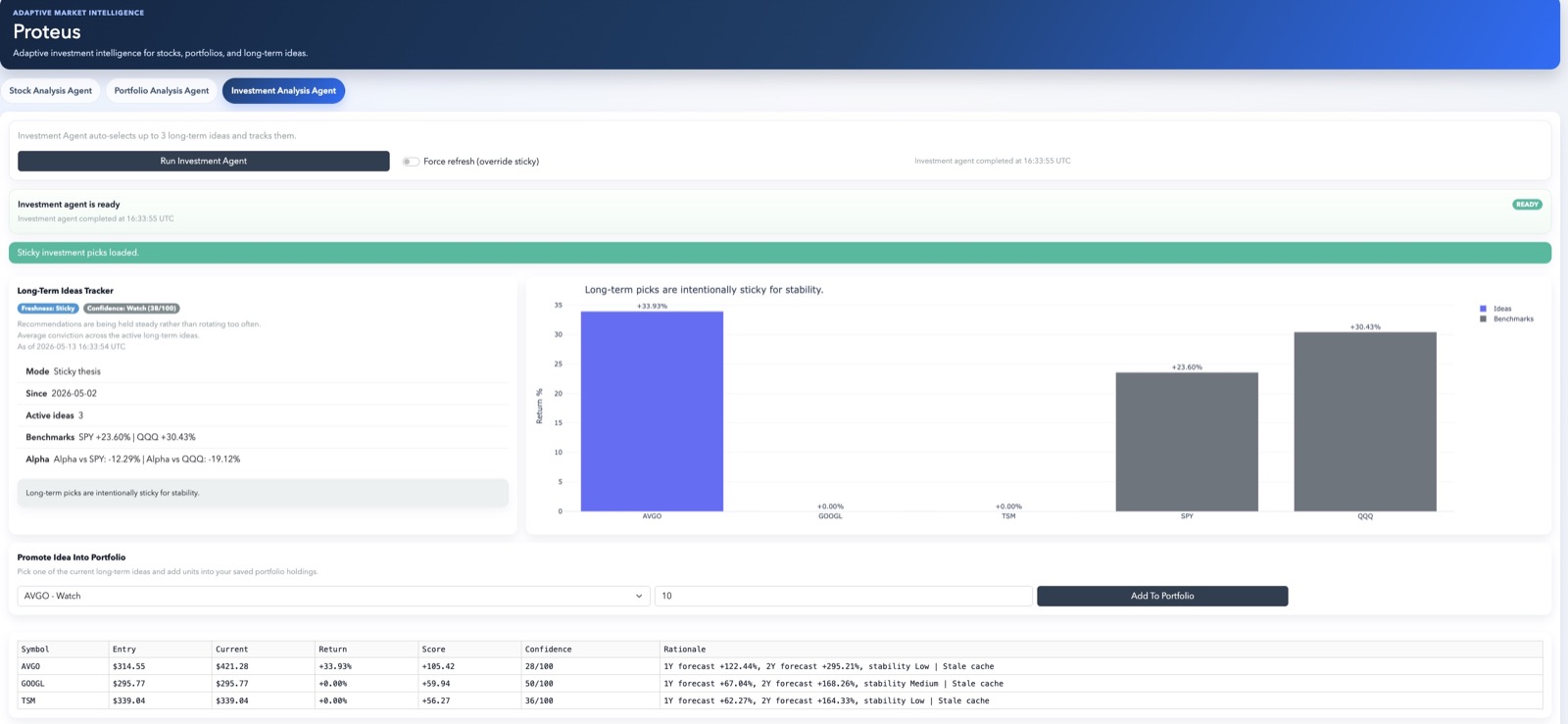The height and width of the screenshot is (724, 1568).
Task: Click the Proteus title in the header
Action: (x=47, y=31)
